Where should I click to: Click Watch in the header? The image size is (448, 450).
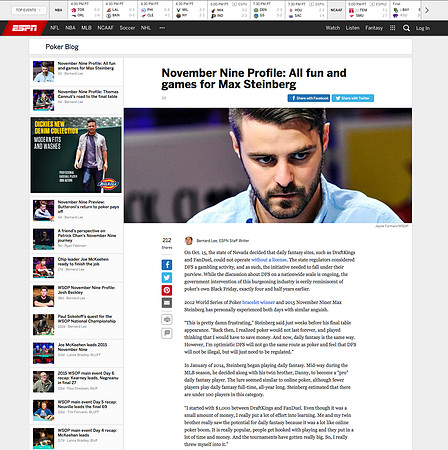point(333,28)
